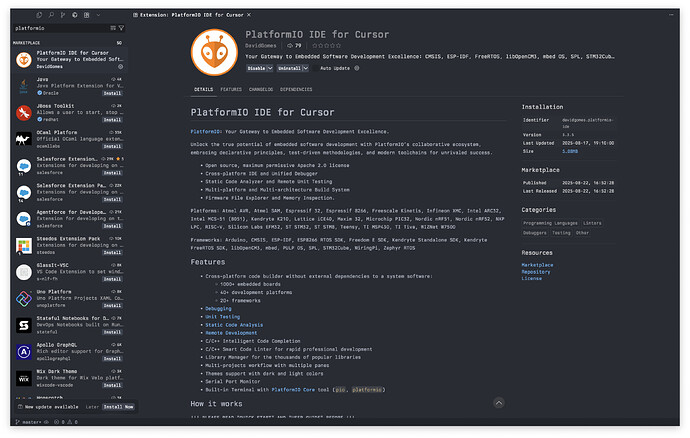
Task: Select the Stateful Notebooks extension icon
Action: [24, 325]
